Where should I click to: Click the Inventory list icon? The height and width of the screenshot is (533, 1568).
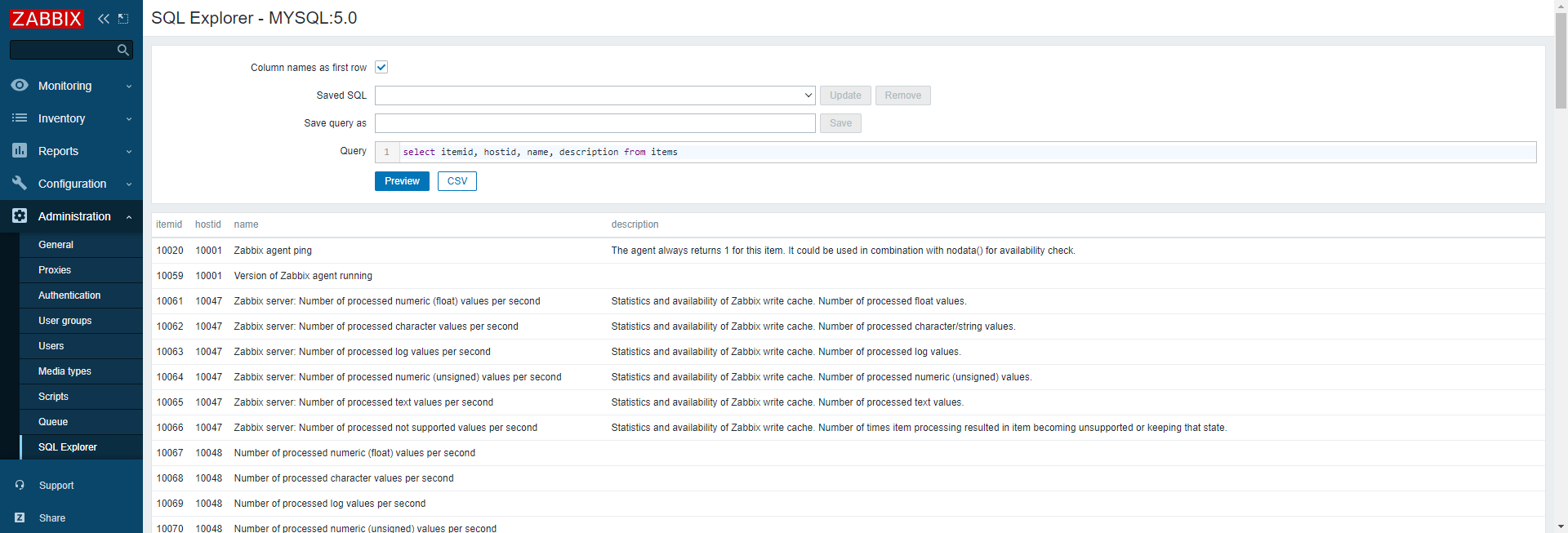(20, 118)
